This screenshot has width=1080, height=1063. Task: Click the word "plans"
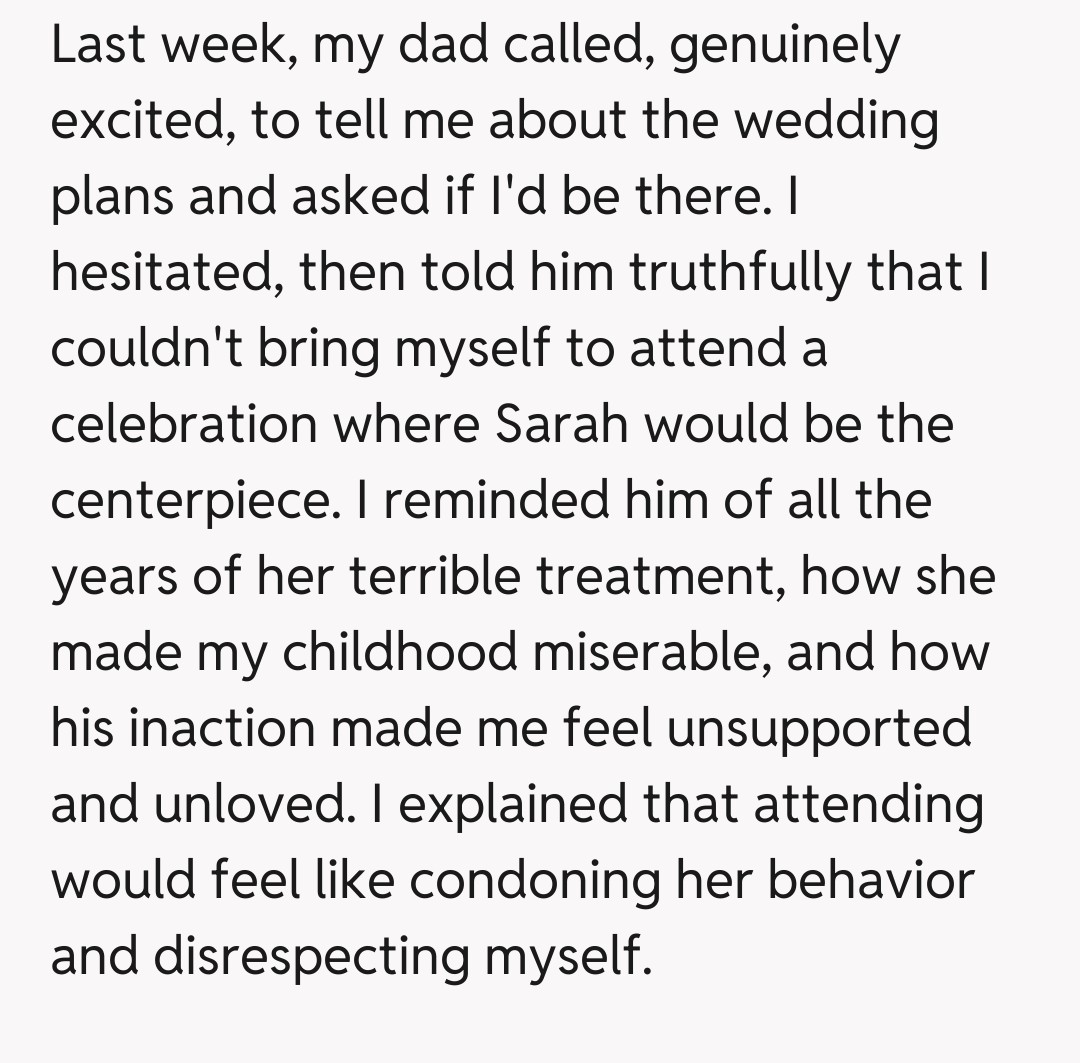[x=111, y=198]
